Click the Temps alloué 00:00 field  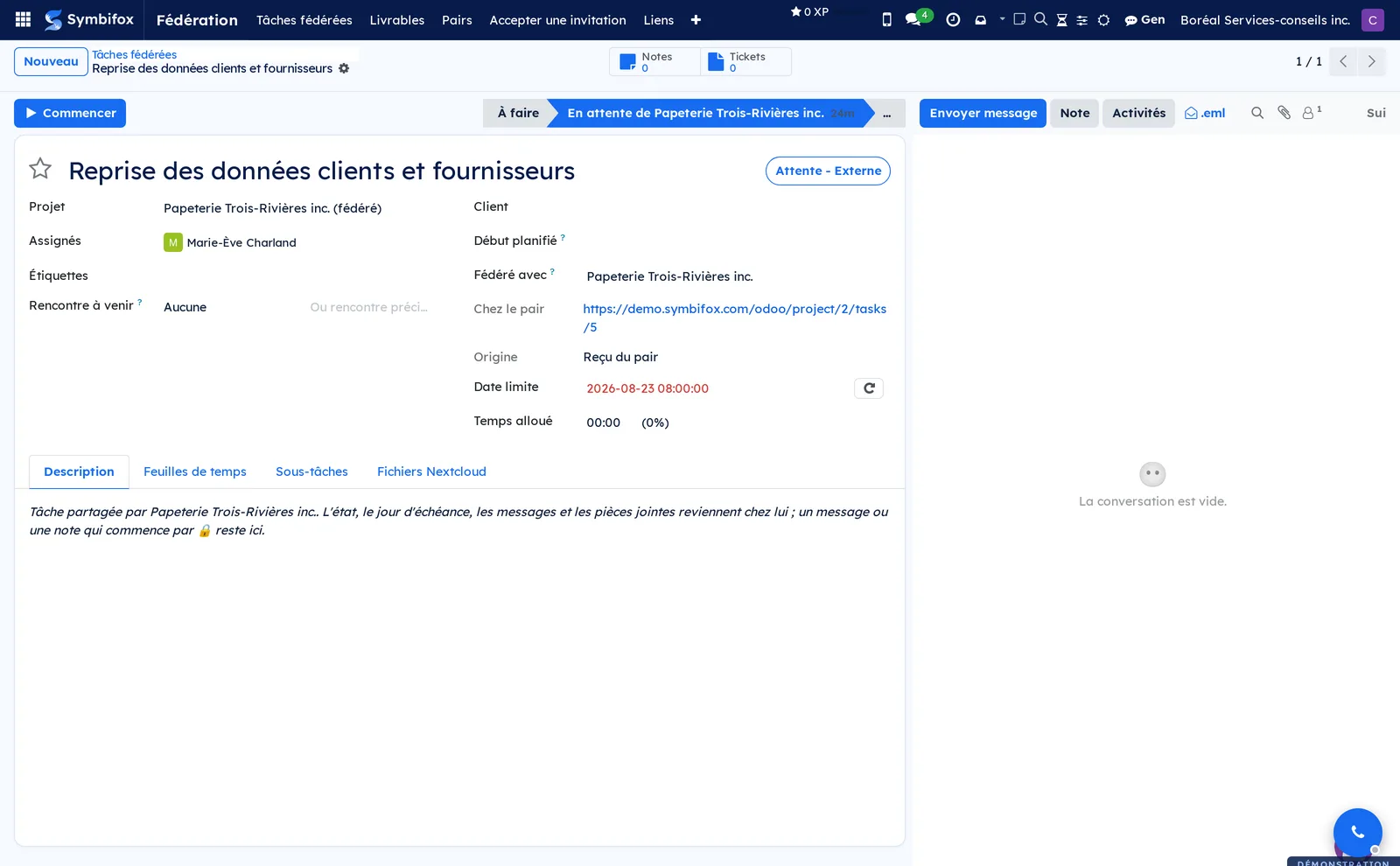(x=604, y=423)
